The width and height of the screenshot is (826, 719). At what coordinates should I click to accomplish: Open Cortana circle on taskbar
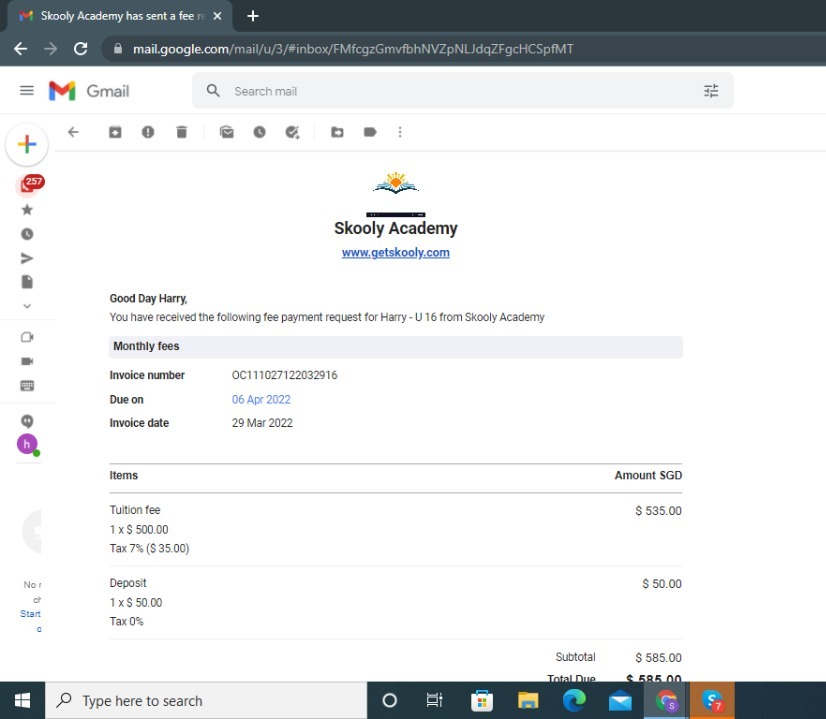pyautogui.click(x=389, y=701)
